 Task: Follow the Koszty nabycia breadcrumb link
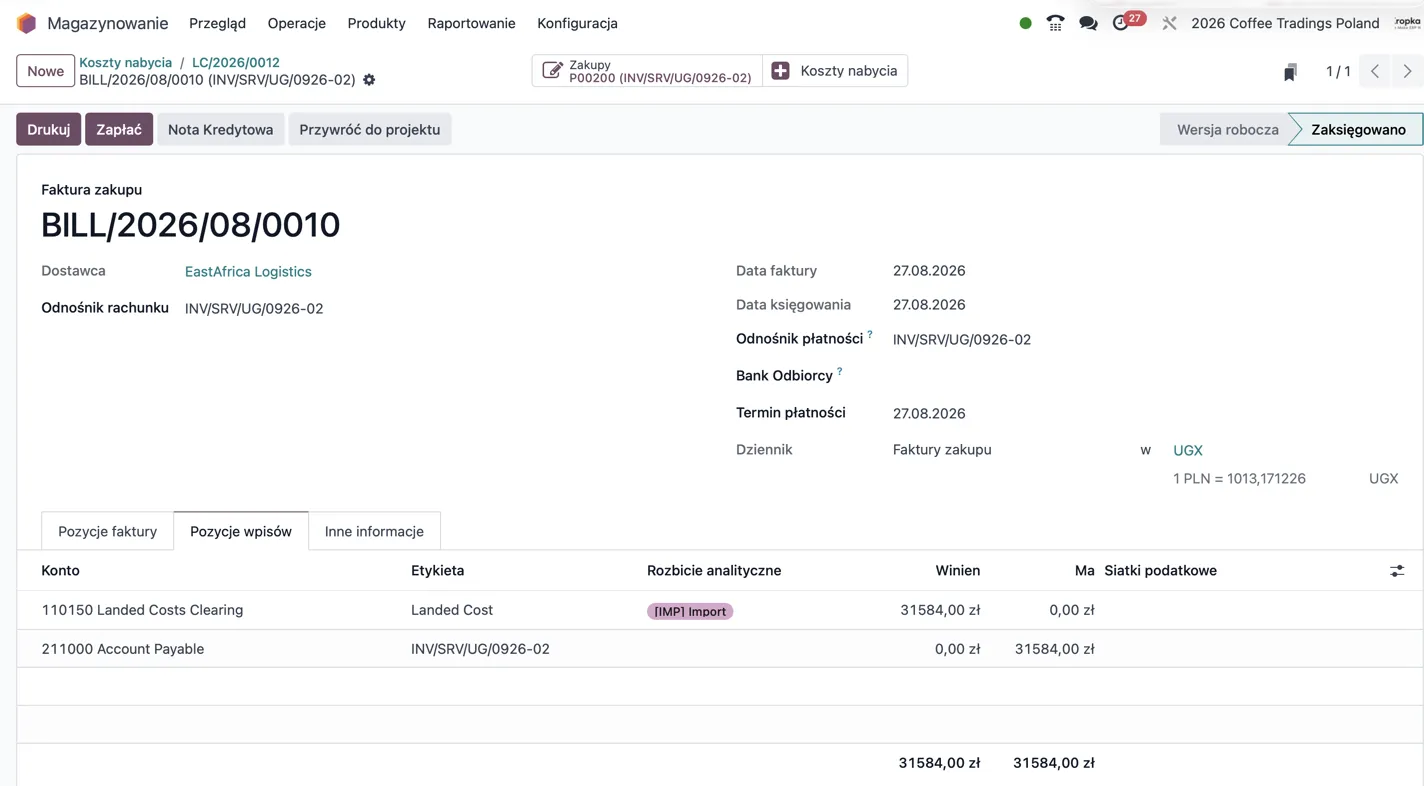[126, 62]
